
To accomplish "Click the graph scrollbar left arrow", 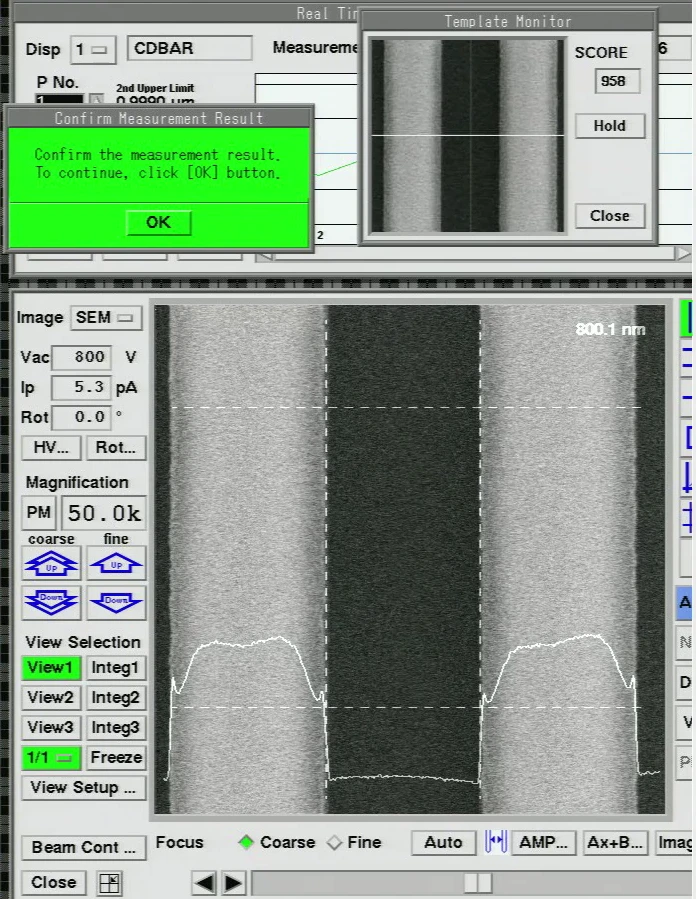I will pyautogui.click(x=264, y=256).
